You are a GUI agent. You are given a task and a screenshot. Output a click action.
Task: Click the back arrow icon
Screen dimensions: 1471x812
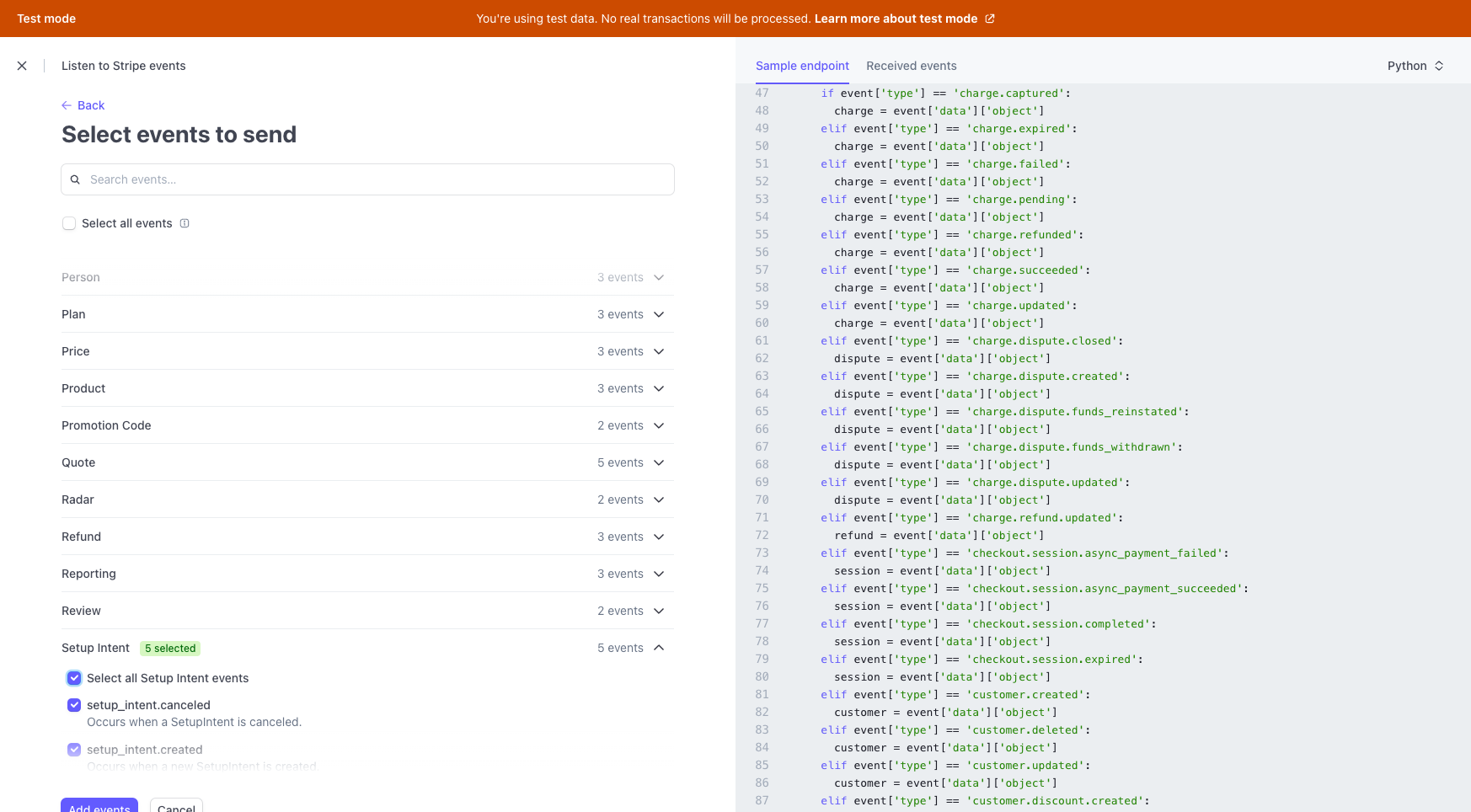(67, 105)
